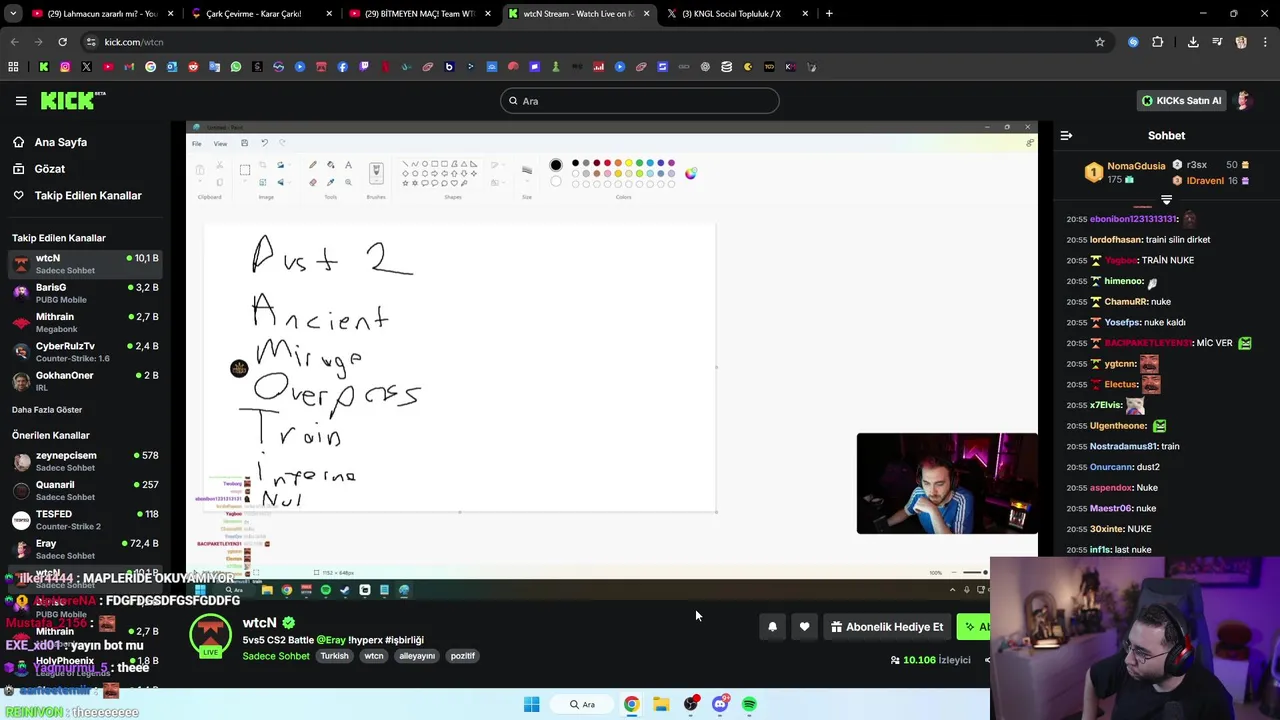Switch to KNGL Social Topluluk X tab

coord(736,14)
